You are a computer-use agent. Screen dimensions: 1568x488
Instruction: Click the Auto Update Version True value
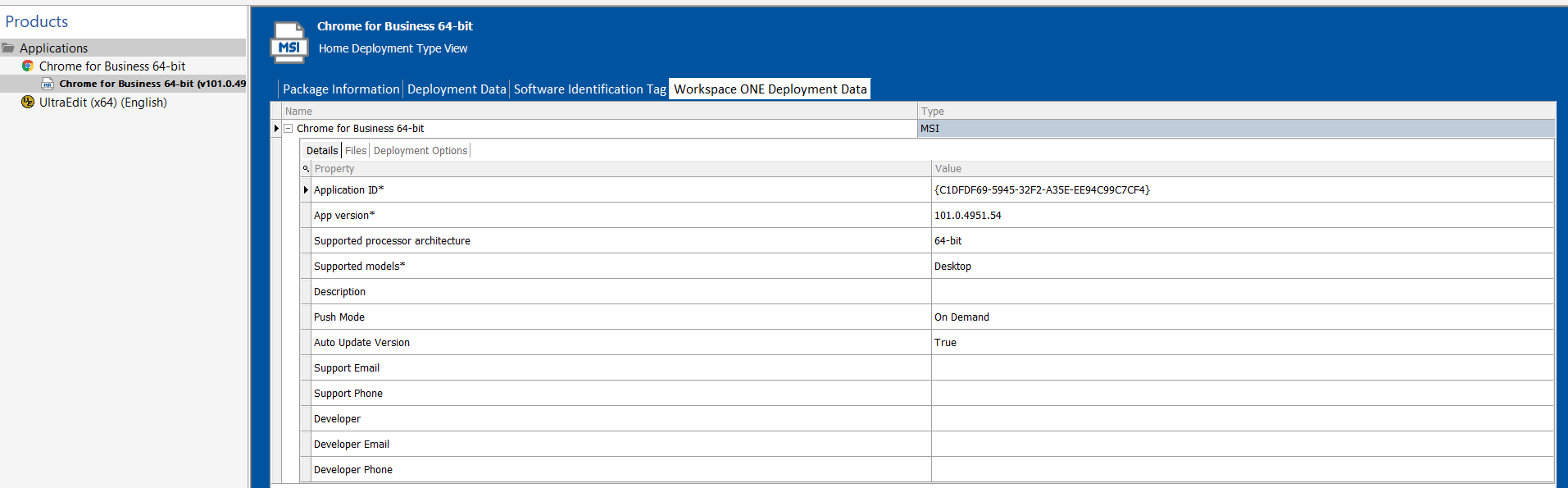[x=945, y=343]
